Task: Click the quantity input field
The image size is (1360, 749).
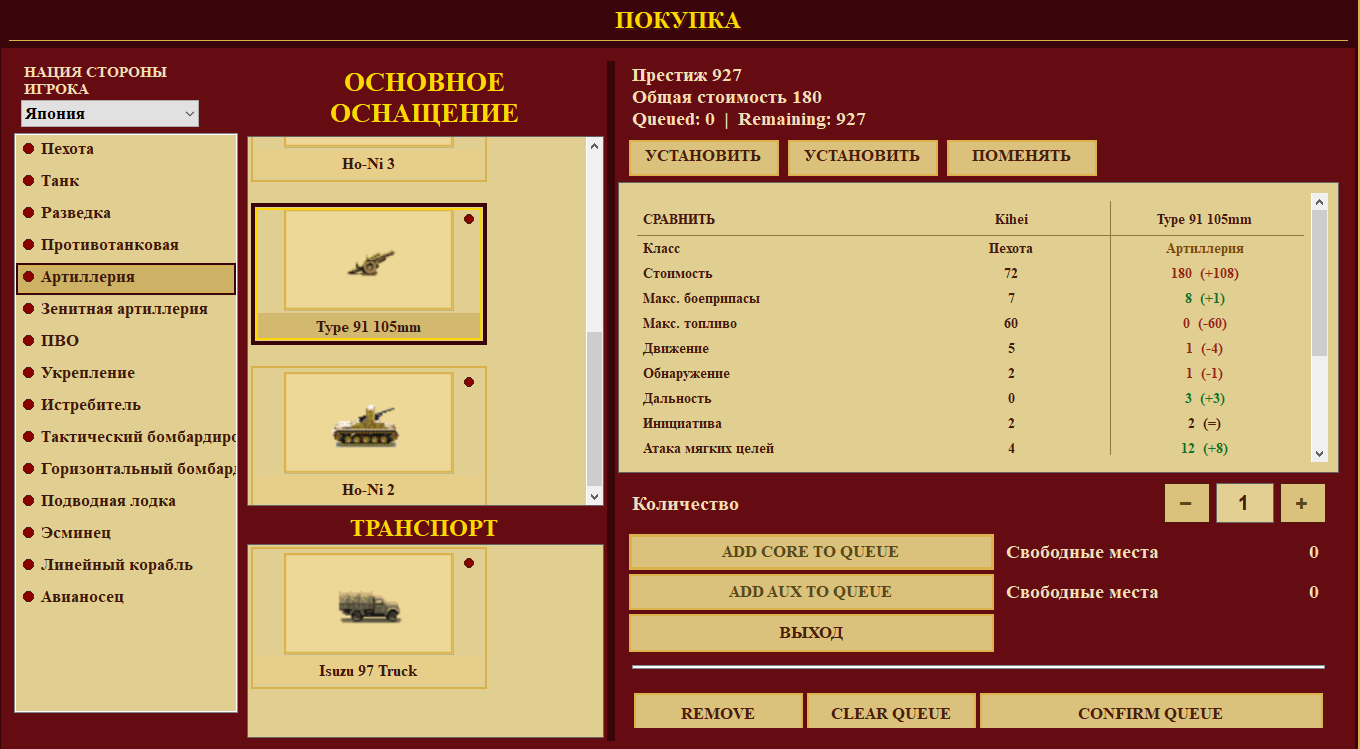Action: coord(1244,503)
